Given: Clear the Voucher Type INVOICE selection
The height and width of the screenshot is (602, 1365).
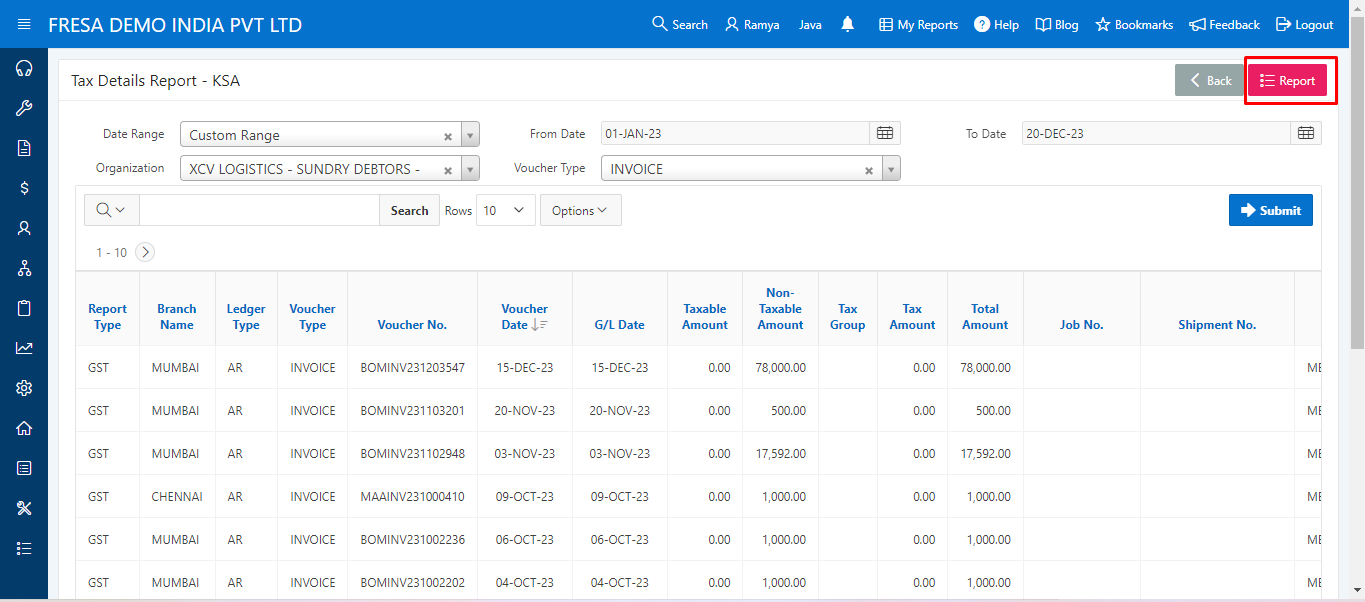Looking at the screenshot, I should (x=869, y=170).
